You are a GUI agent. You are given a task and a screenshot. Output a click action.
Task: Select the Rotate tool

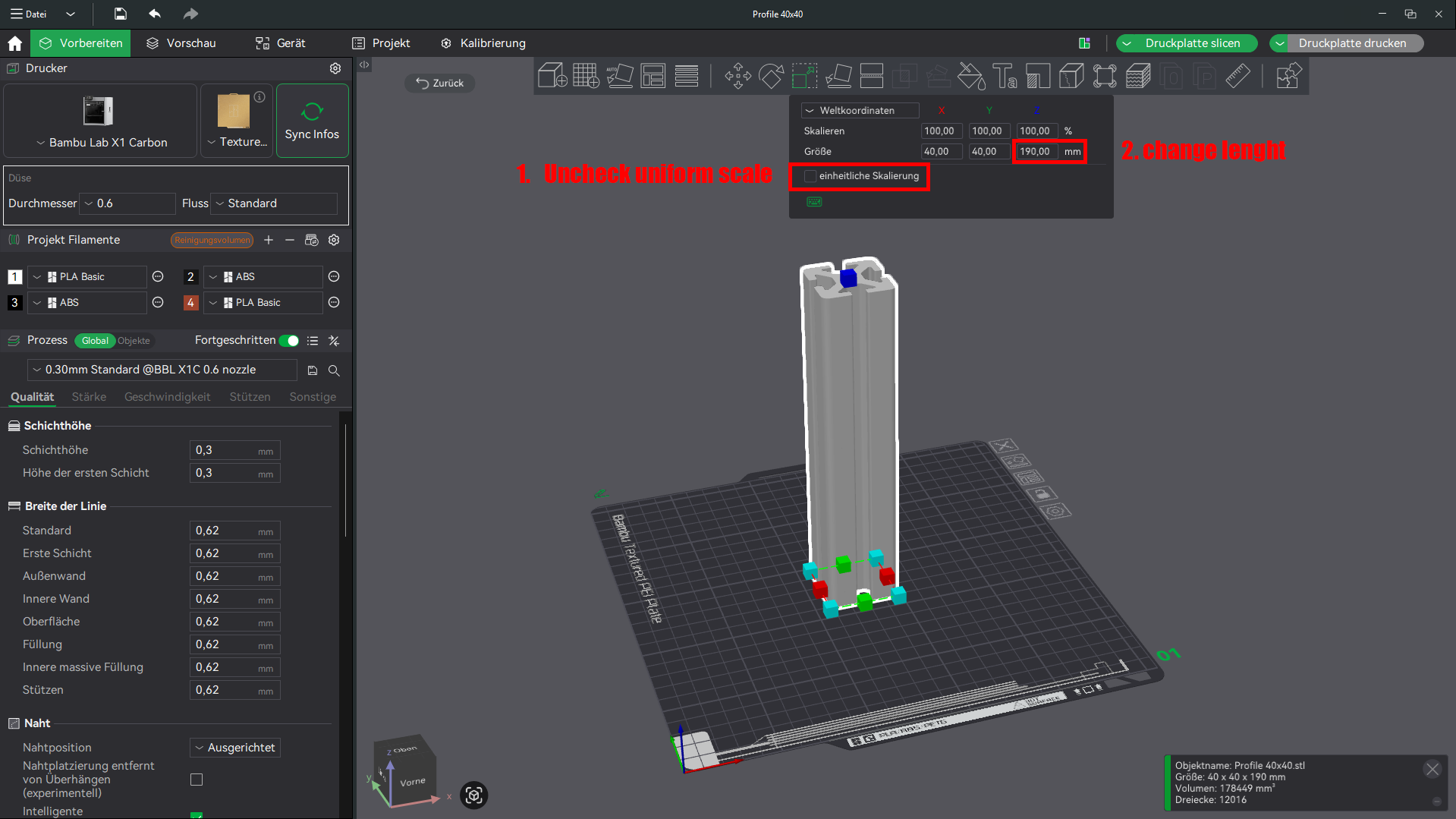coord(771,76)
